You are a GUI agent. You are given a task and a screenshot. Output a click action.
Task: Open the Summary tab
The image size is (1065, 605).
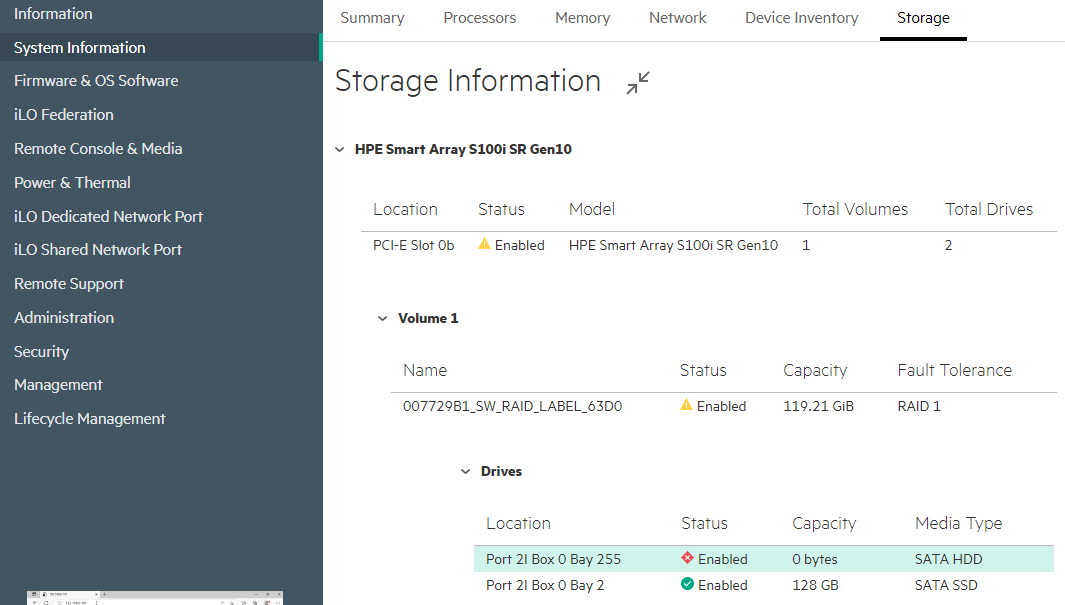point(372,18)
